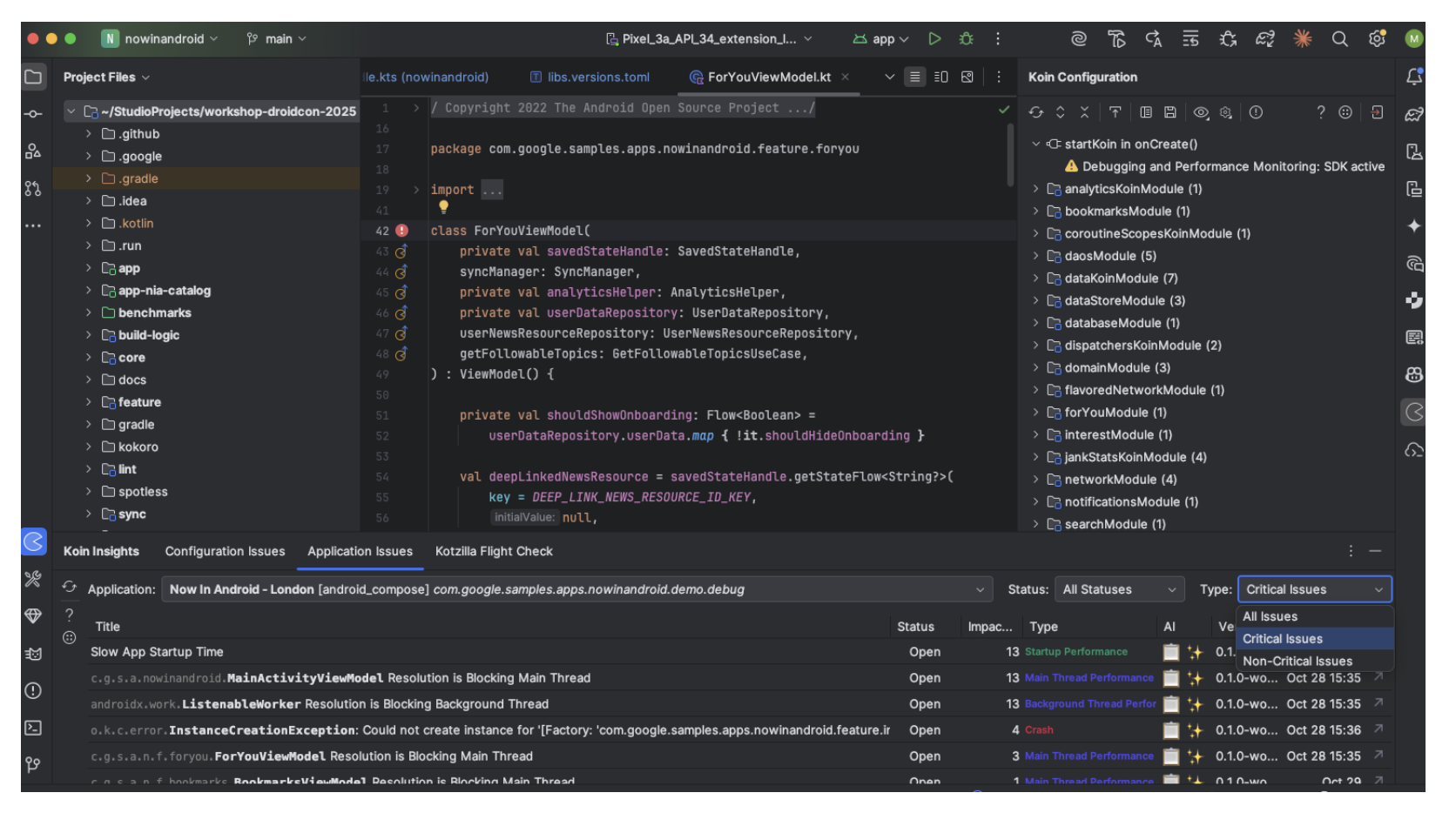1456x813 pixels.
Task: Refresh the Koin Configuration tree
Action: coord(1035,112)
